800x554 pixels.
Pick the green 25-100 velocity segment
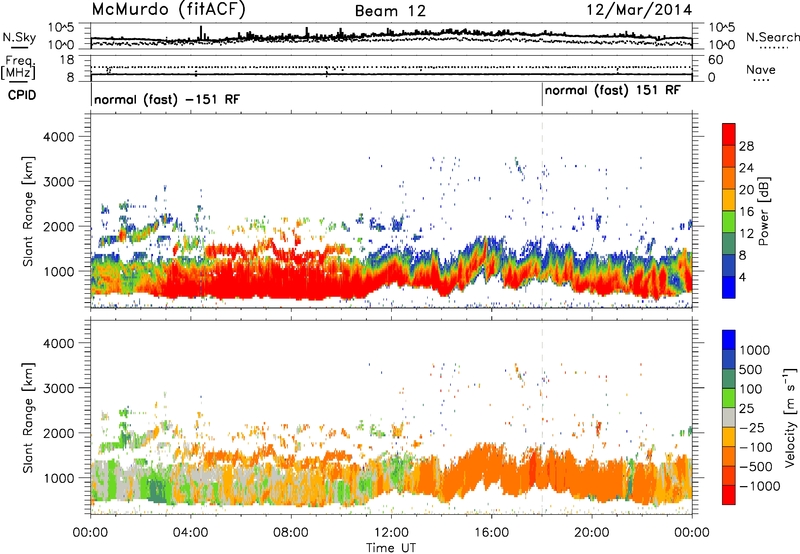click(x=729, y=398)
